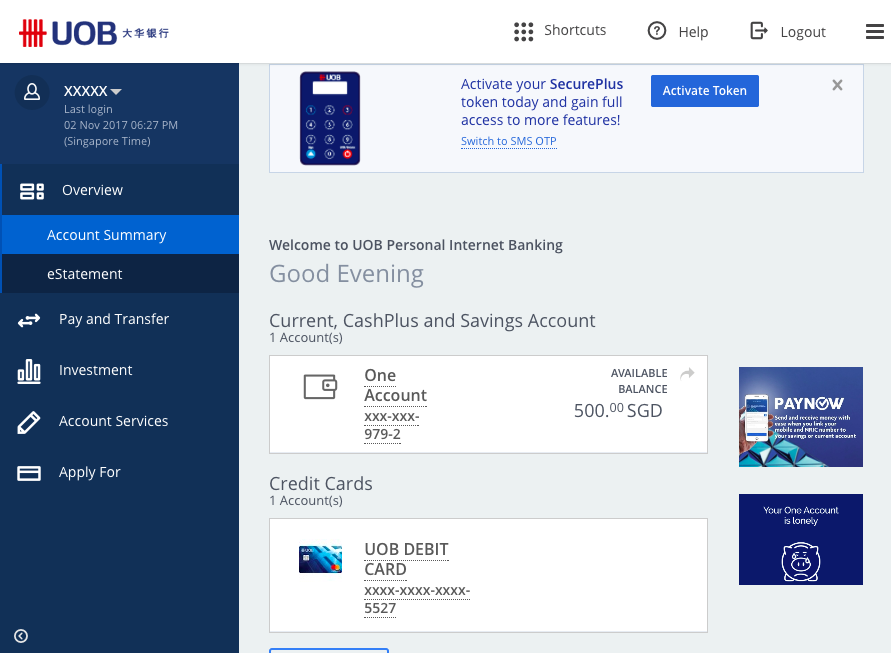The width and height of the screenshot is (891, 653).
Task: Open the Pay and Transfer menu
Action: [x=119, y=319]
